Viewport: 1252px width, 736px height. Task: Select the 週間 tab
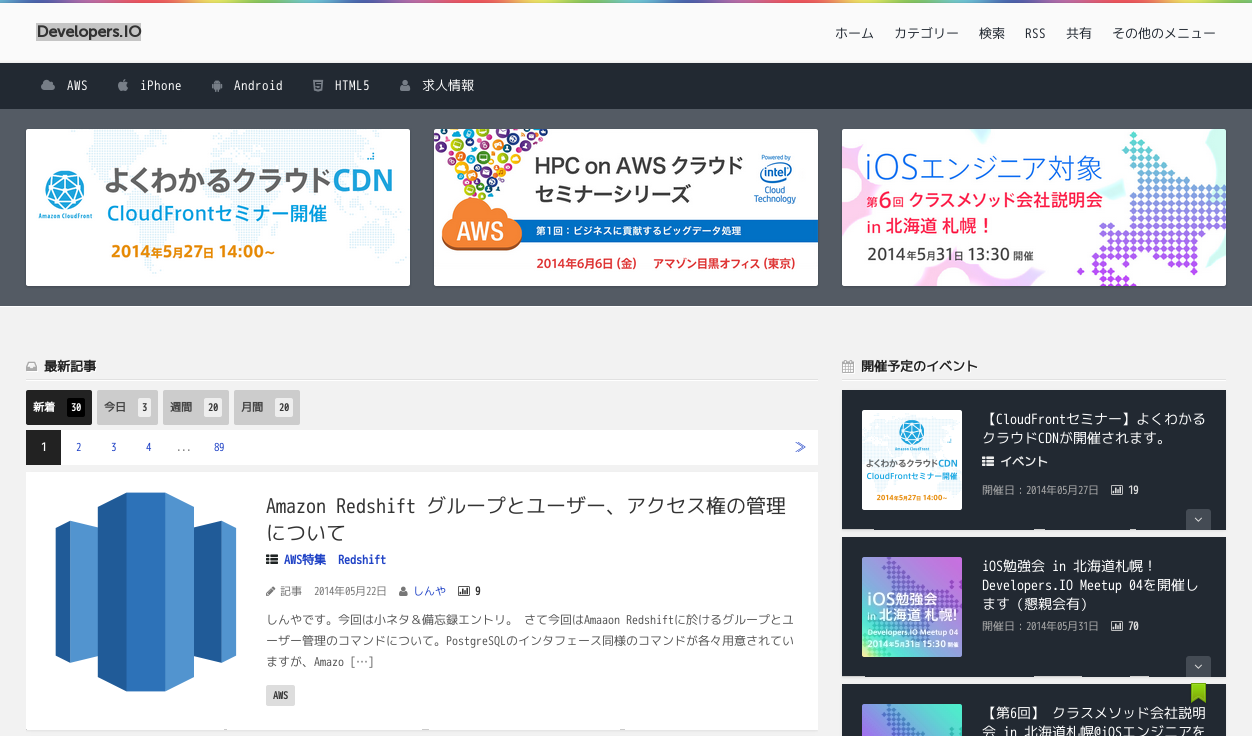click(x=196, y=407)
